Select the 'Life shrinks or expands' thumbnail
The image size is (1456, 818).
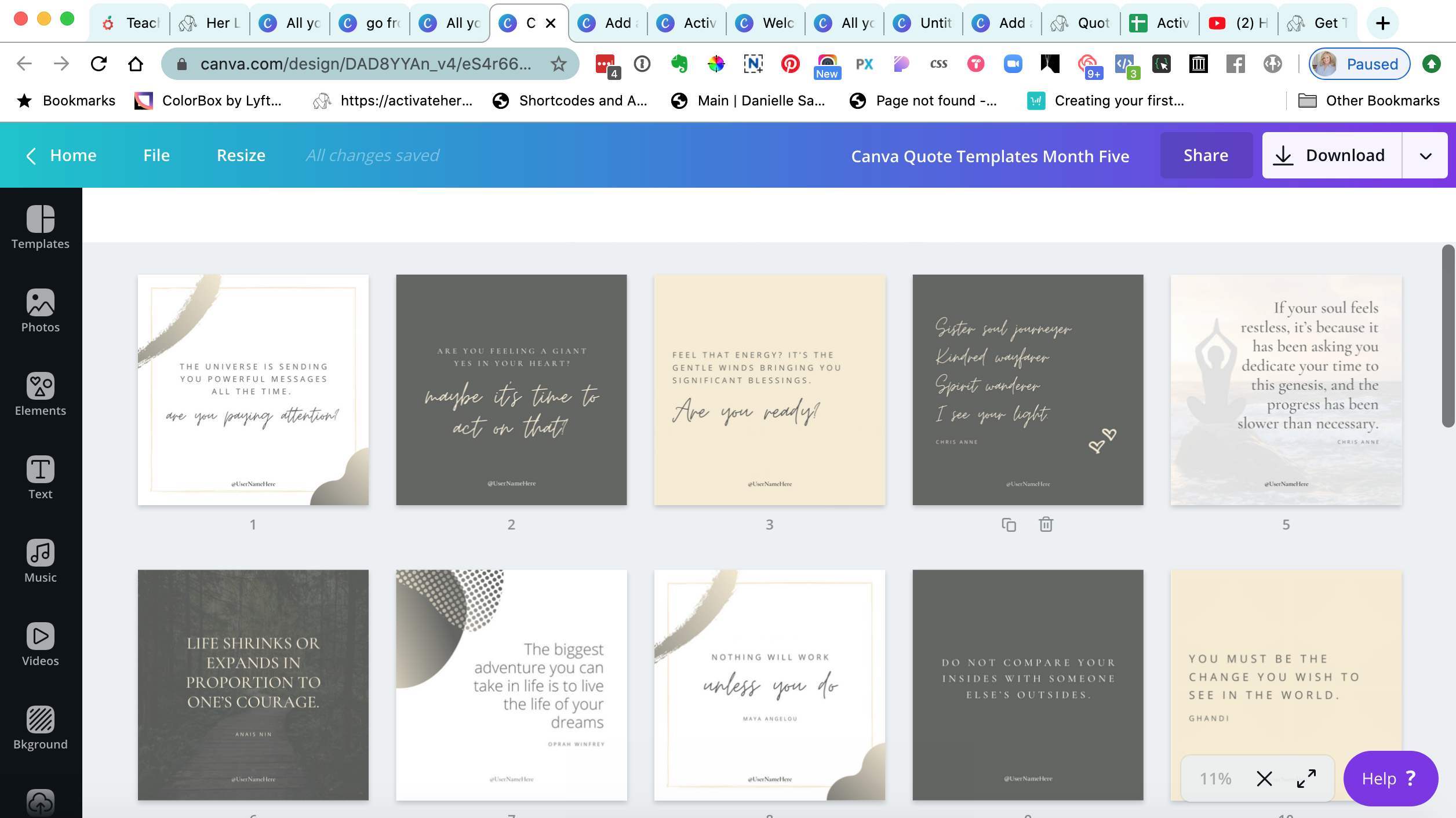click(x=253, y=685)
